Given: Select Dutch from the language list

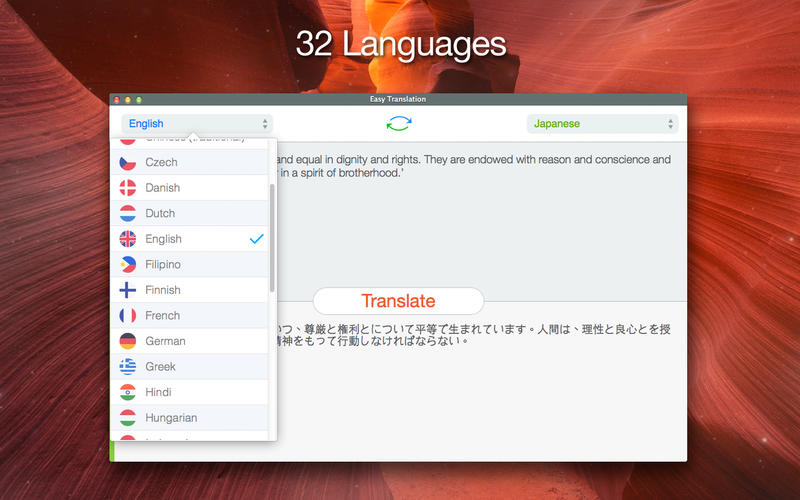Looking at the screenshot, I should point(189,213).
